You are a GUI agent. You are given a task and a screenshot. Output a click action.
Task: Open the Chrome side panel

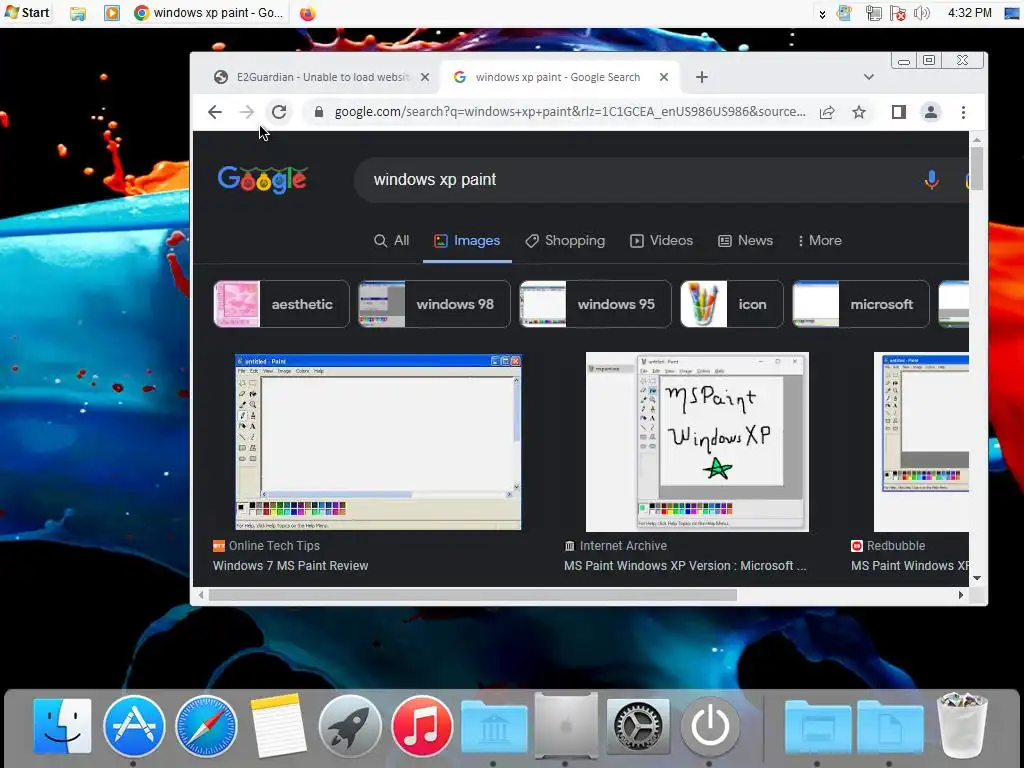[x=899, y=112]
